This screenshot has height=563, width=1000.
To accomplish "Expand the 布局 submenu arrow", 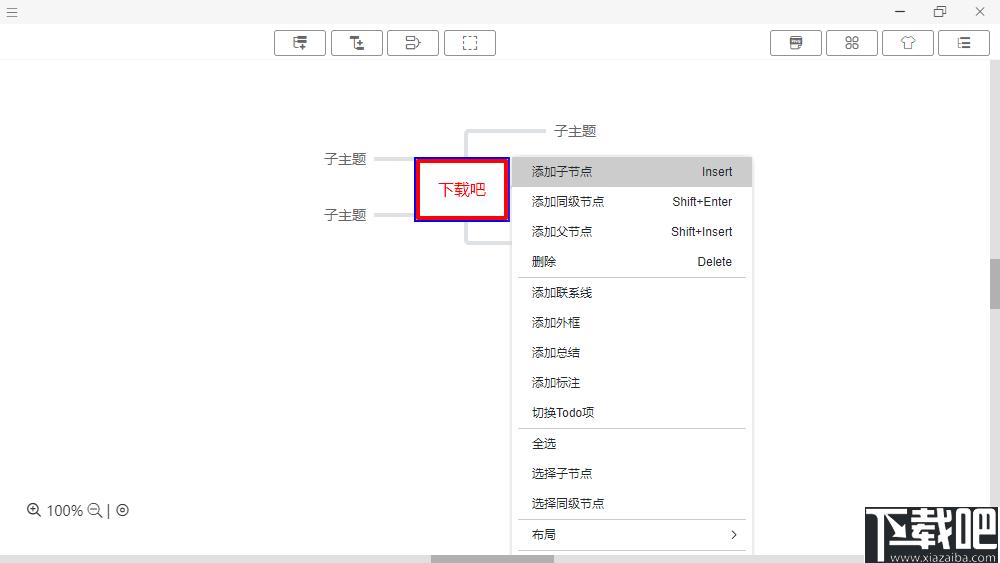I will [735, 535].
